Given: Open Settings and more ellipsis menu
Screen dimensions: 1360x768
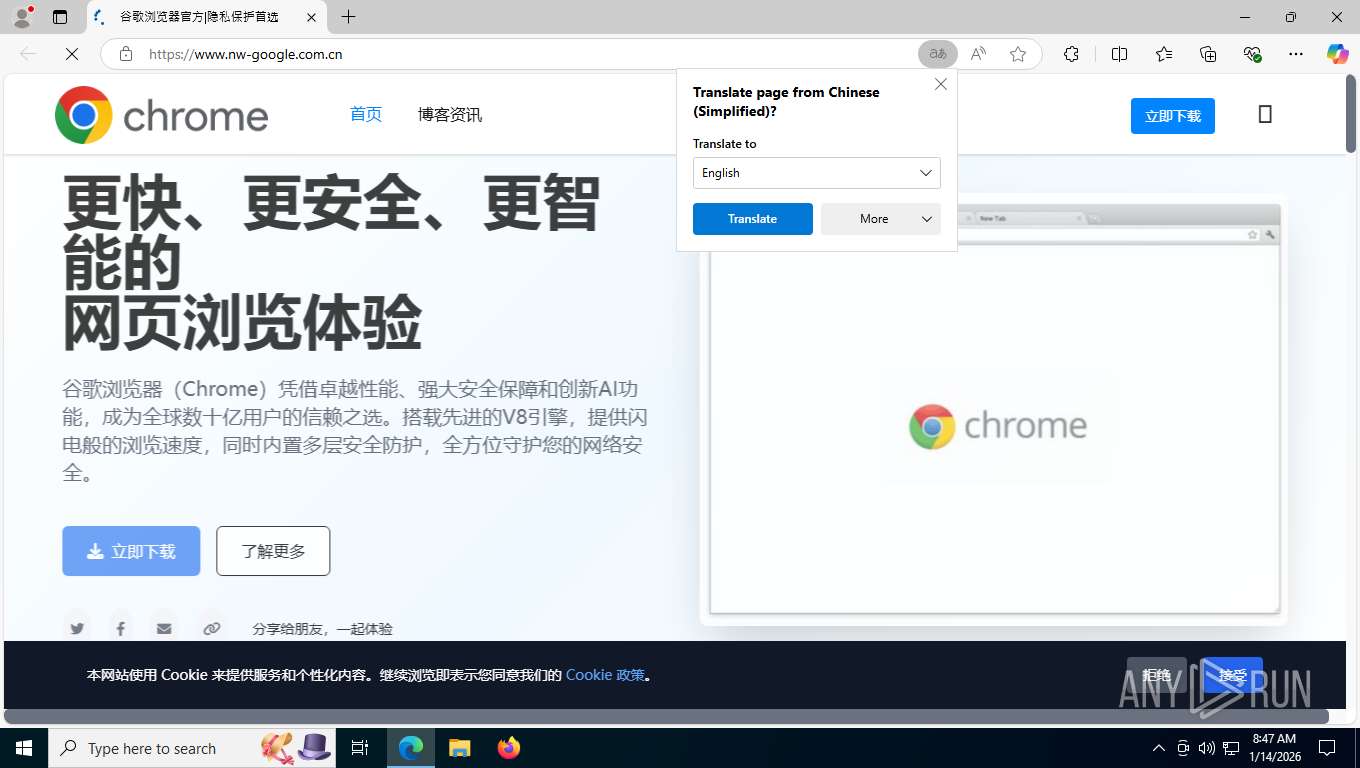Looking at the screenshot, I should click(x=1296, y=54).
